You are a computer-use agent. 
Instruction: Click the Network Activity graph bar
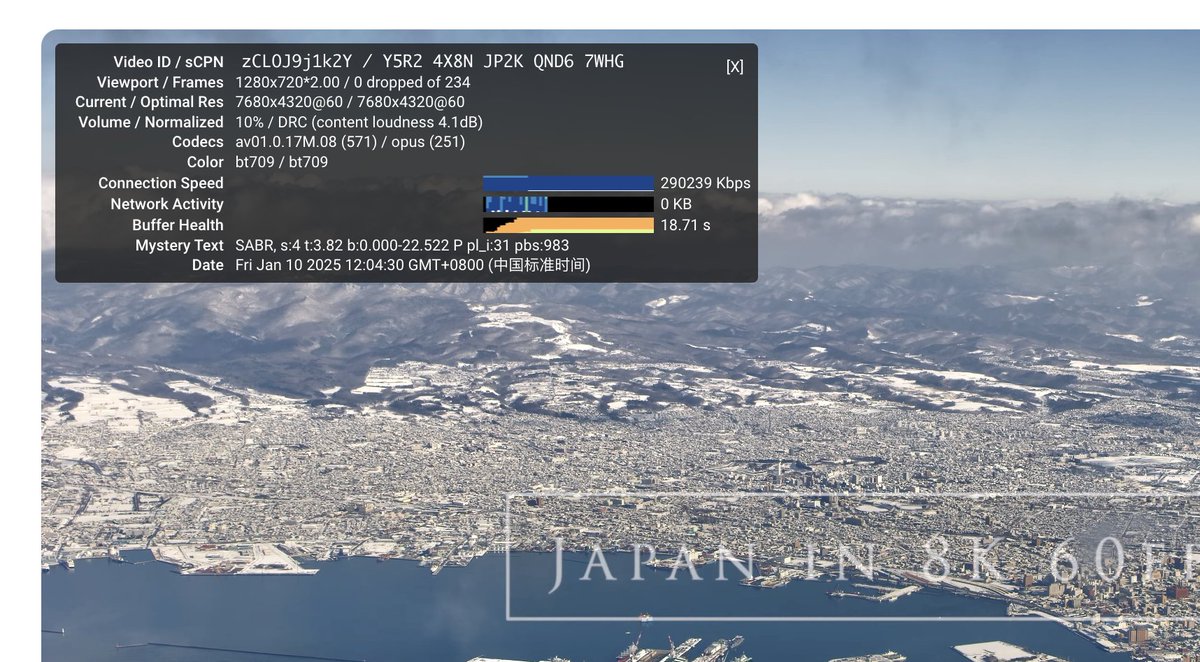568,204
